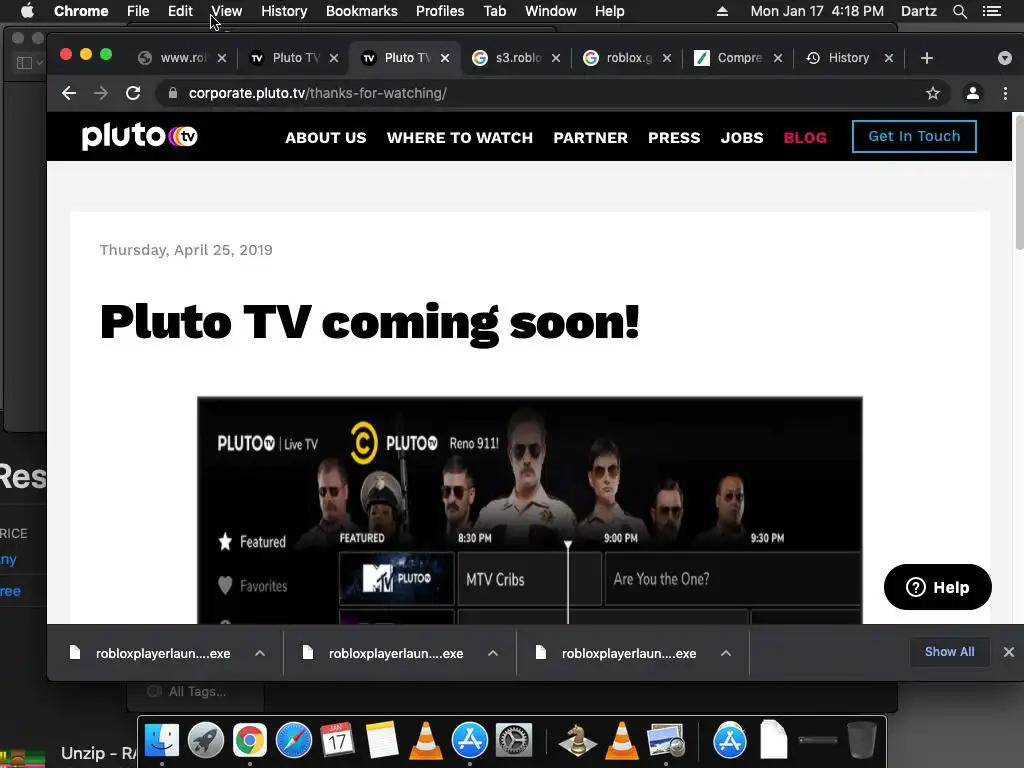The width and height of the screenshot is (1024, 768).
Task: Open Chrome Profiles menu
Action: [440, 11]
